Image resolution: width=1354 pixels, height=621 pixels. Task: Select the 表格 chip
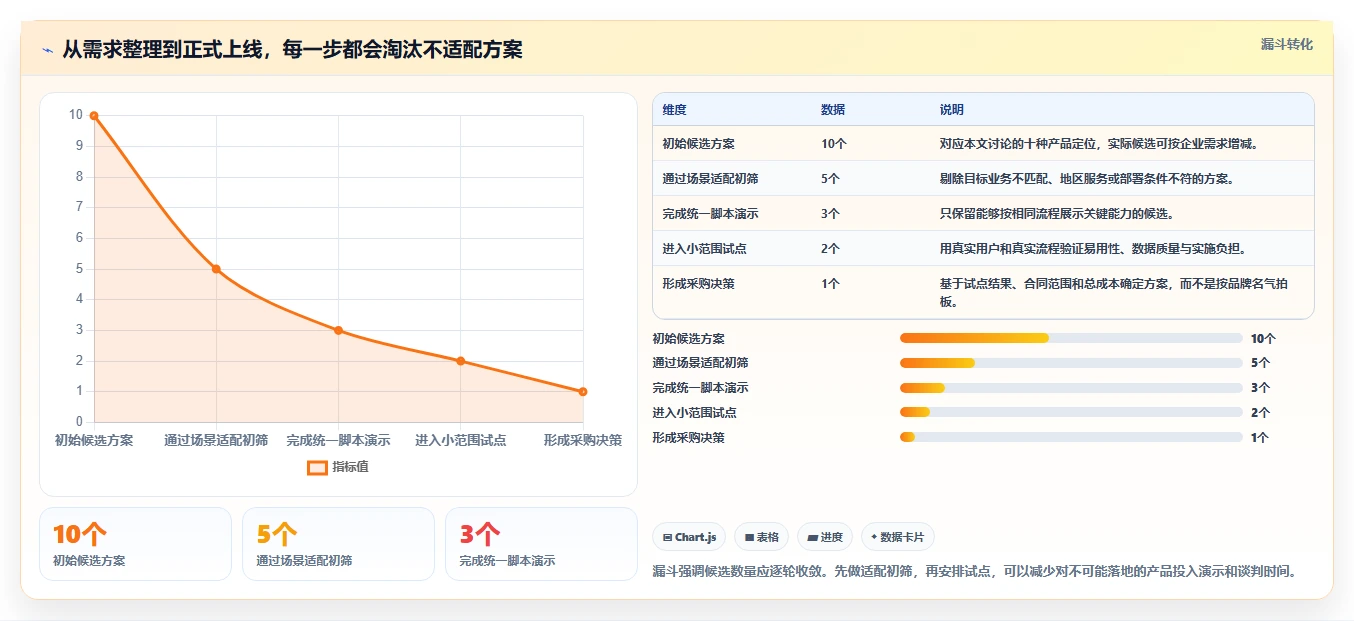(x=761, y=537)
